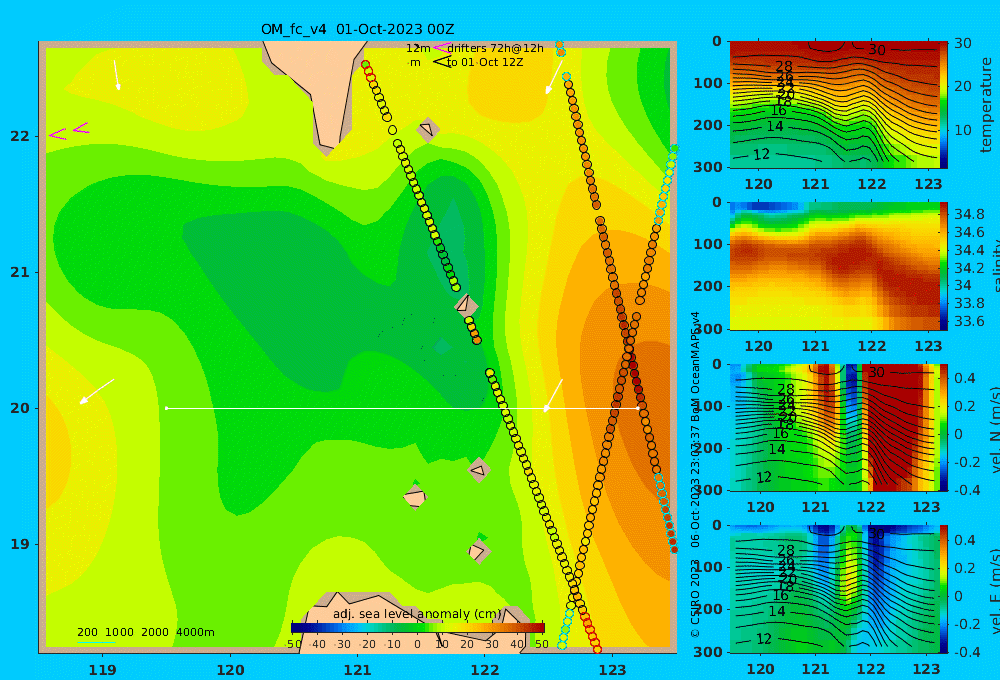
Task: Click the '12' contour label in the temperature panel
Action: (761, 154)
